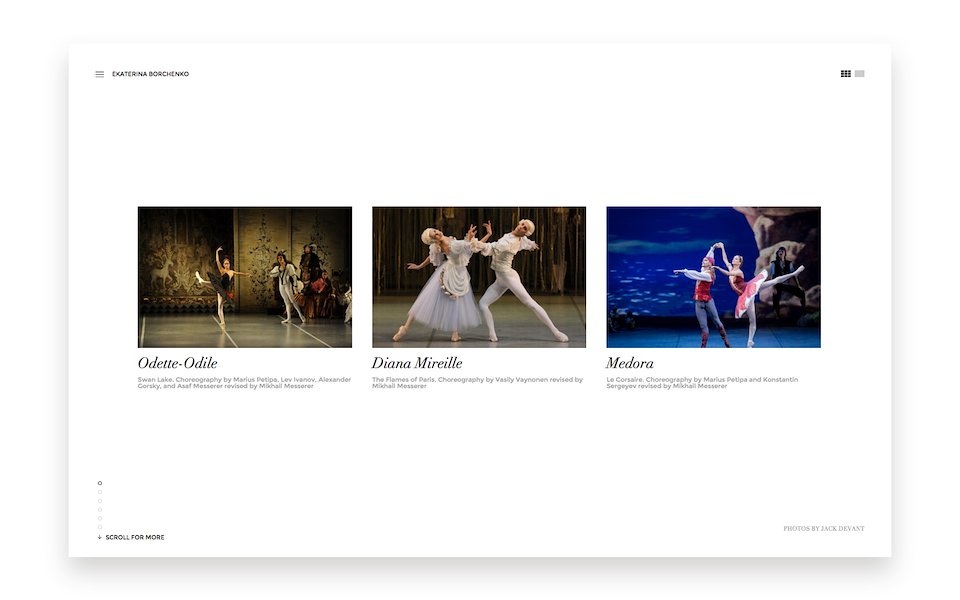Jump to the fourth pagination dot

tap(100, 510)
